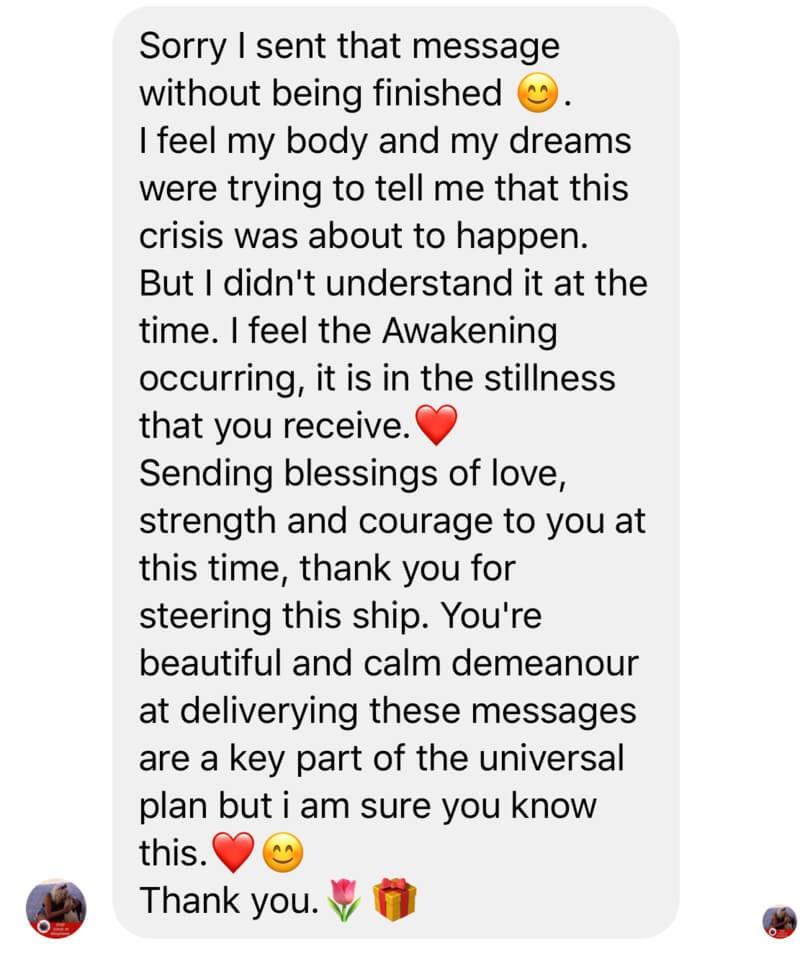
Task: Click the line 'Sorry I sent that message'
Action: click(349, 47)
